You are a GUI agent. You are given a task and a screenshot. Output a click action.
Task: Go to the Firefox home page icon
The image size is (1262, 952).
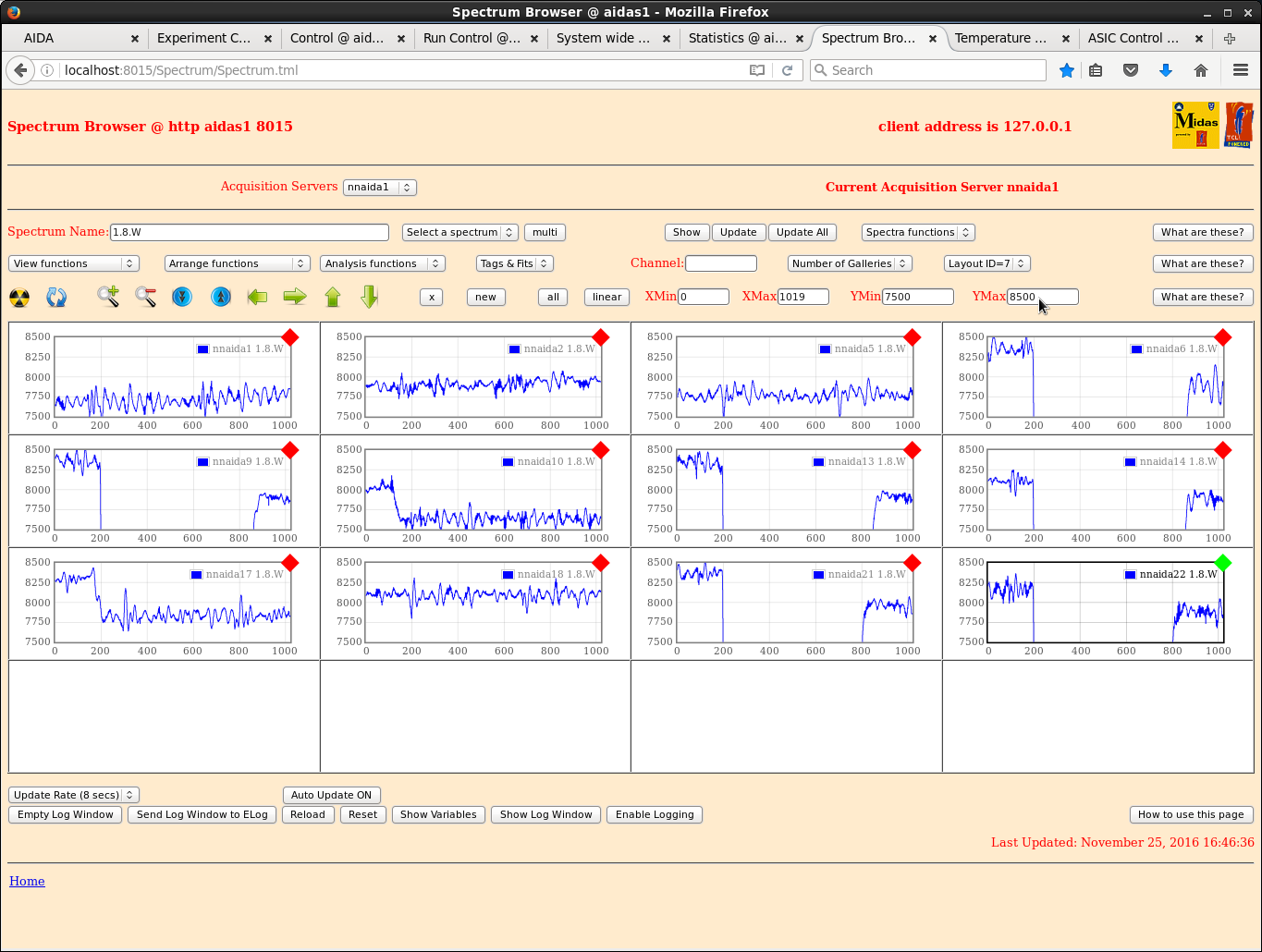point(1201,70)
